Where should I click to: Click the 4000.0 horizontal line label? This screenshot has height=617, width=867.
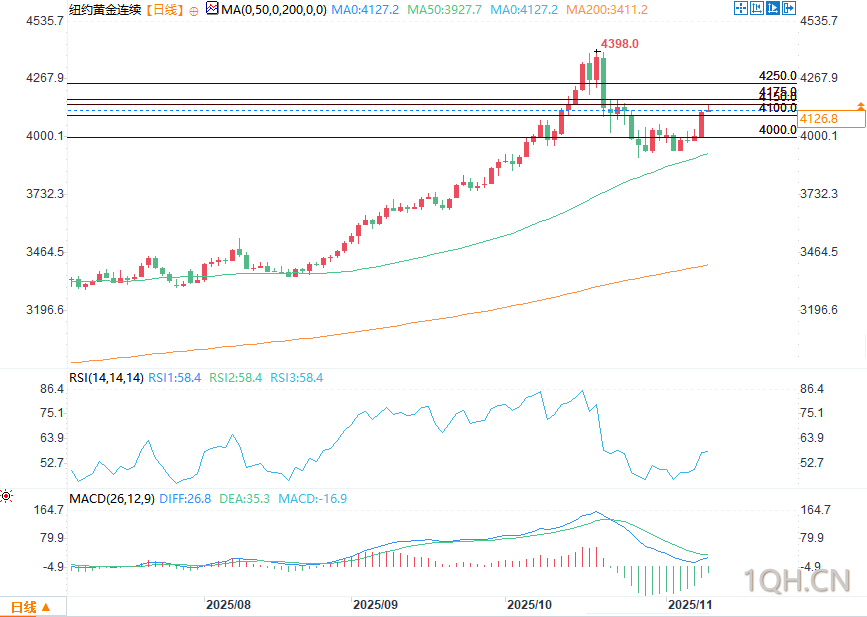(x=777, y=129)
